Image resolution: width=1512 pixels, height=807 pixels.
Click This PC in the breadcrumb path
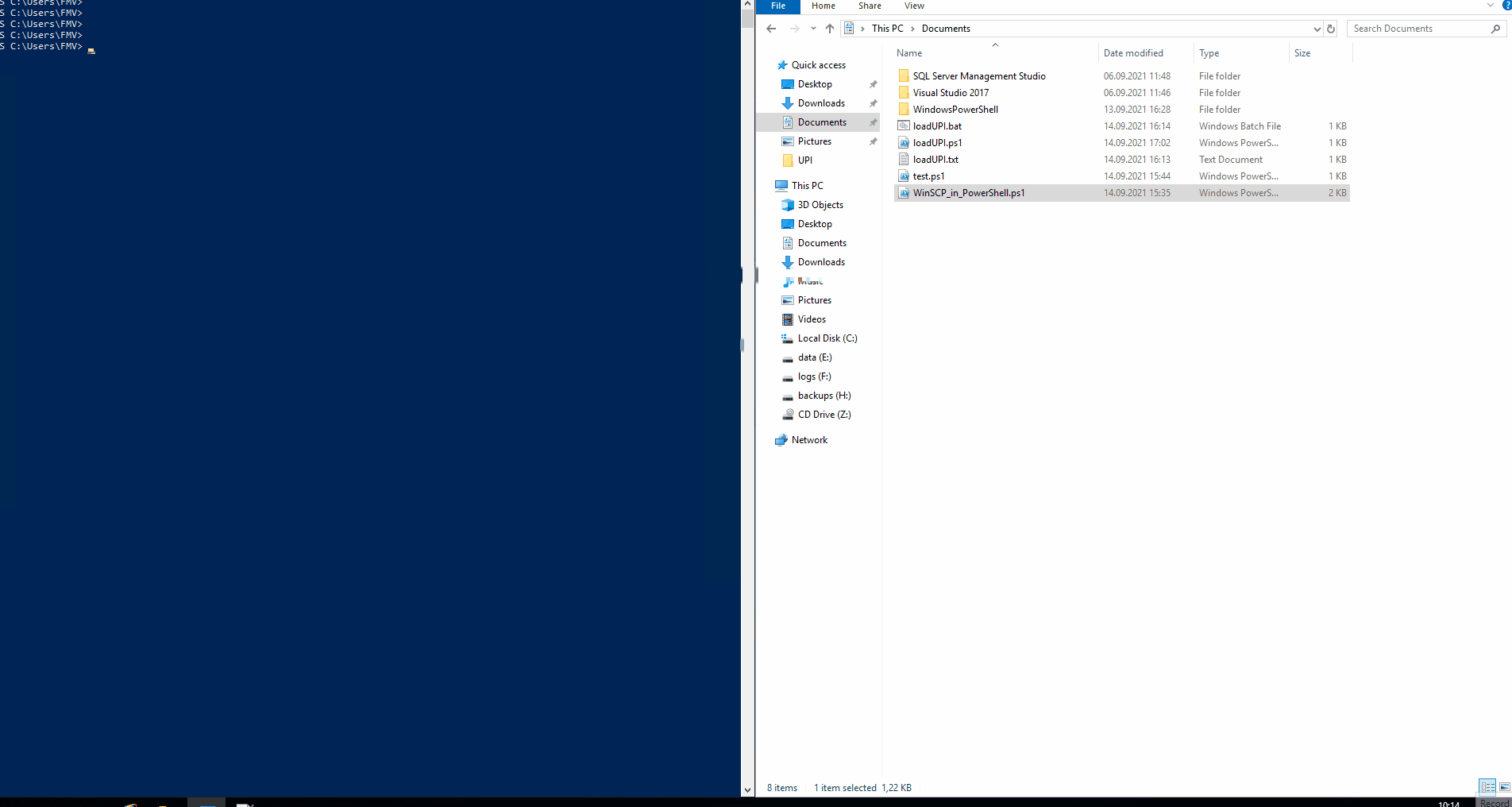click(x=887, y=29)
